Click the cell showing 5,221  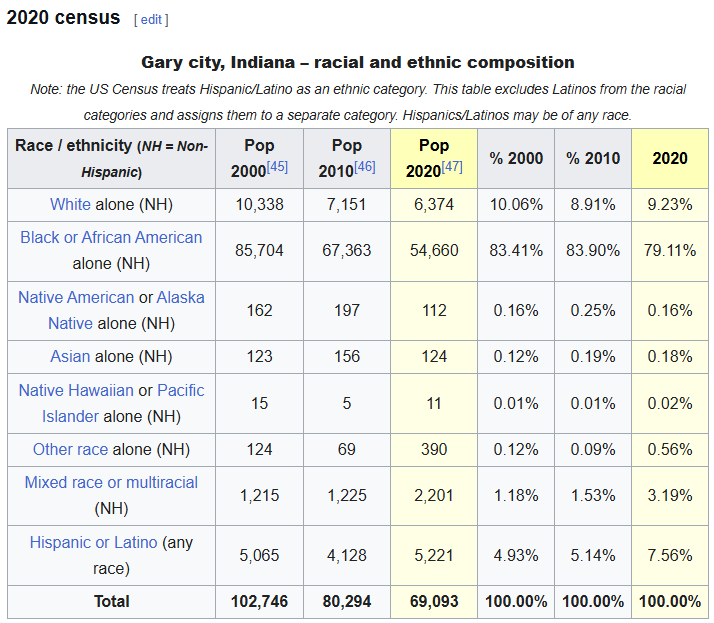click(x=434, y=556)
